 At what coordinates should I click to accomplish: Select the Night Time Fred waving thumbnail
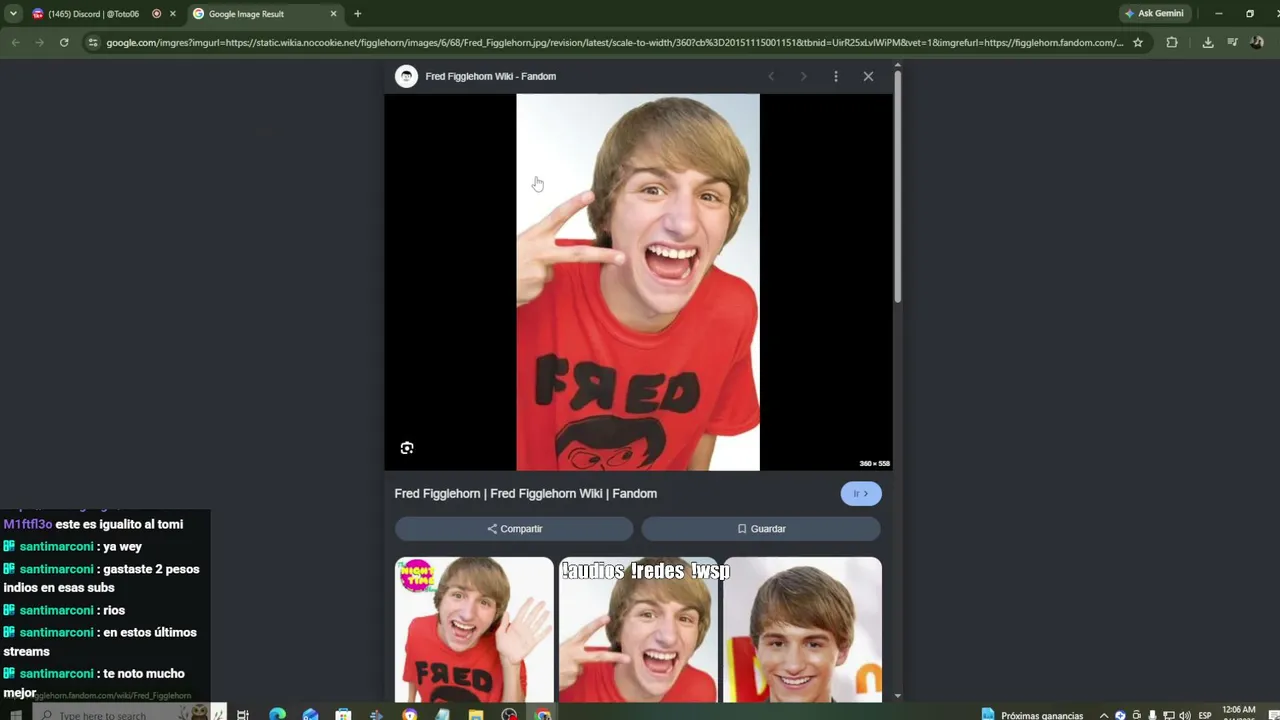point(474,630)
